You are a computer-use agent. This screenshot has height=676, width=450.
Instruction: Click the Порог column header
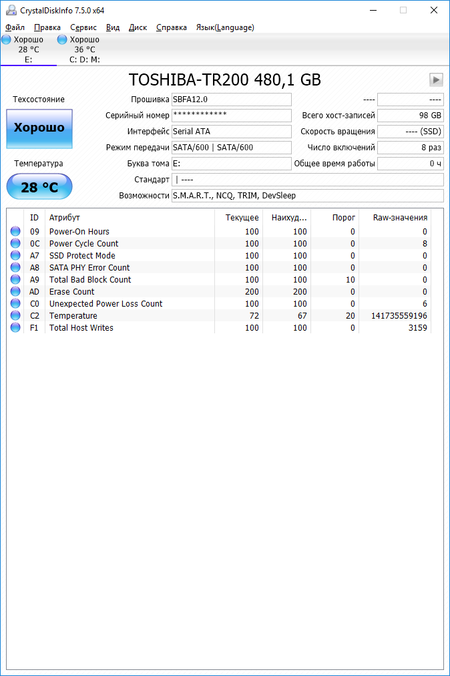point(335,218)
